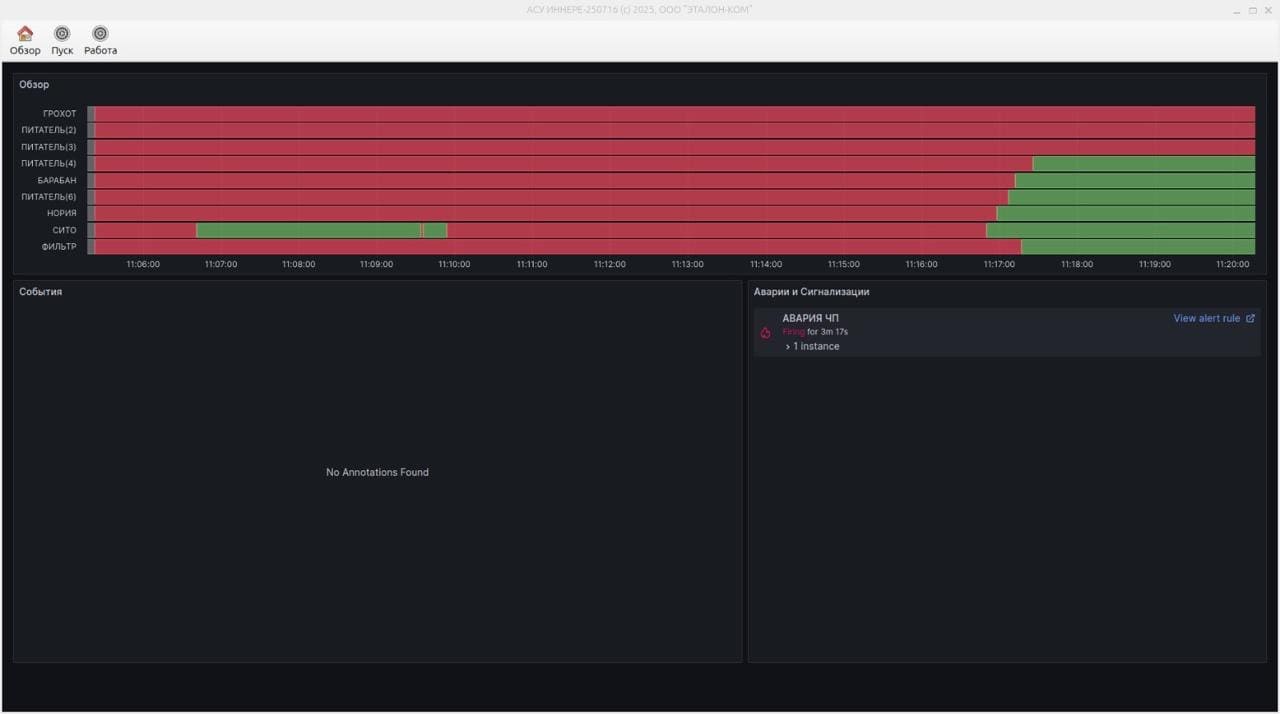1280x714 pixels.
Task: Click the No Annotations Found message
Action: (377, 472)
